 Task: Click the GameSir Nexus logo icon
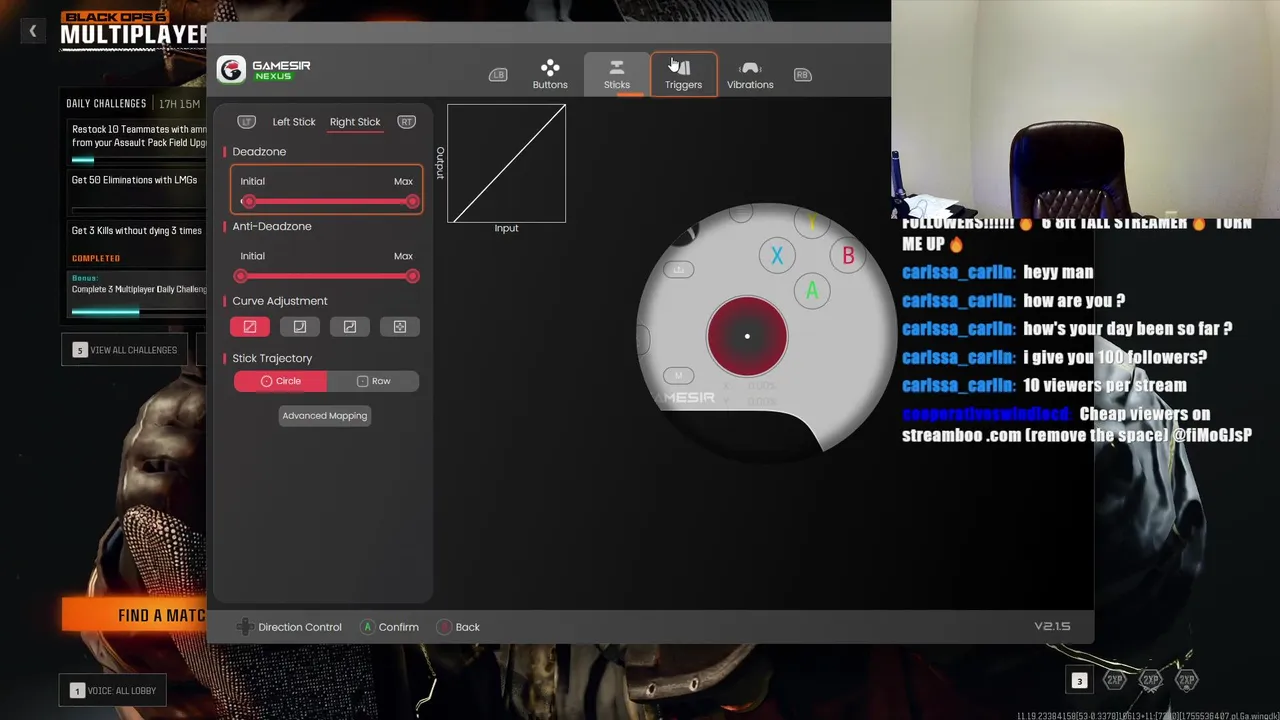tap(232, 70)
